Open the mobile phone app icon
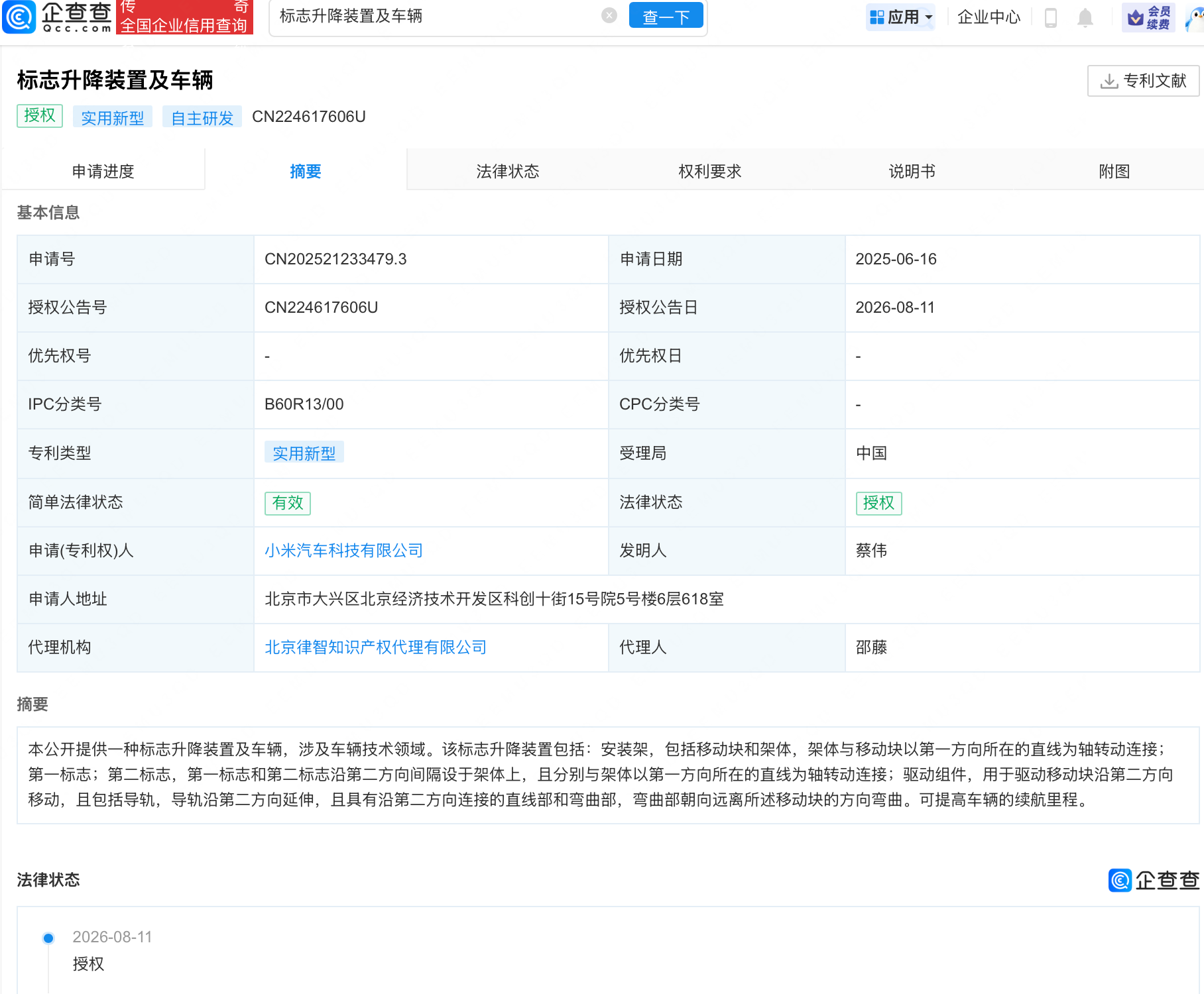 click(1050, 17)
